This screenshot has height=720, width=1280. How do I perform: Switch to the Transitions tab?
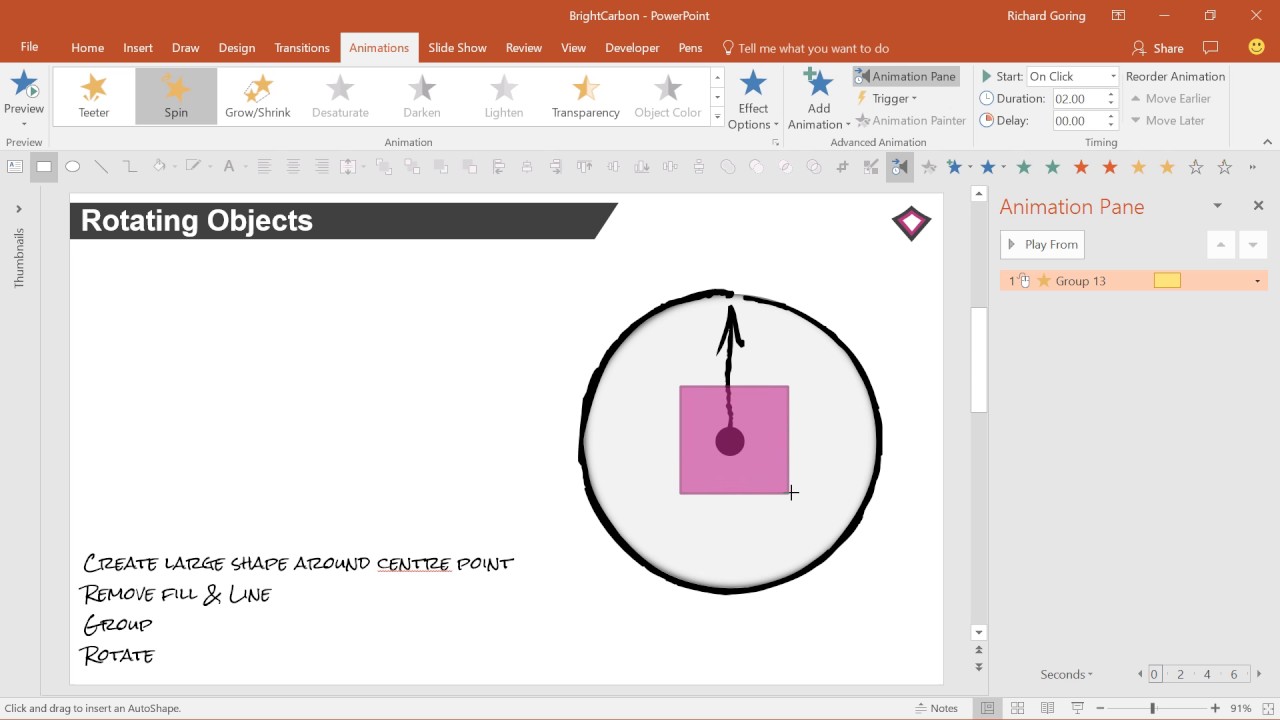tap(302, 47)
